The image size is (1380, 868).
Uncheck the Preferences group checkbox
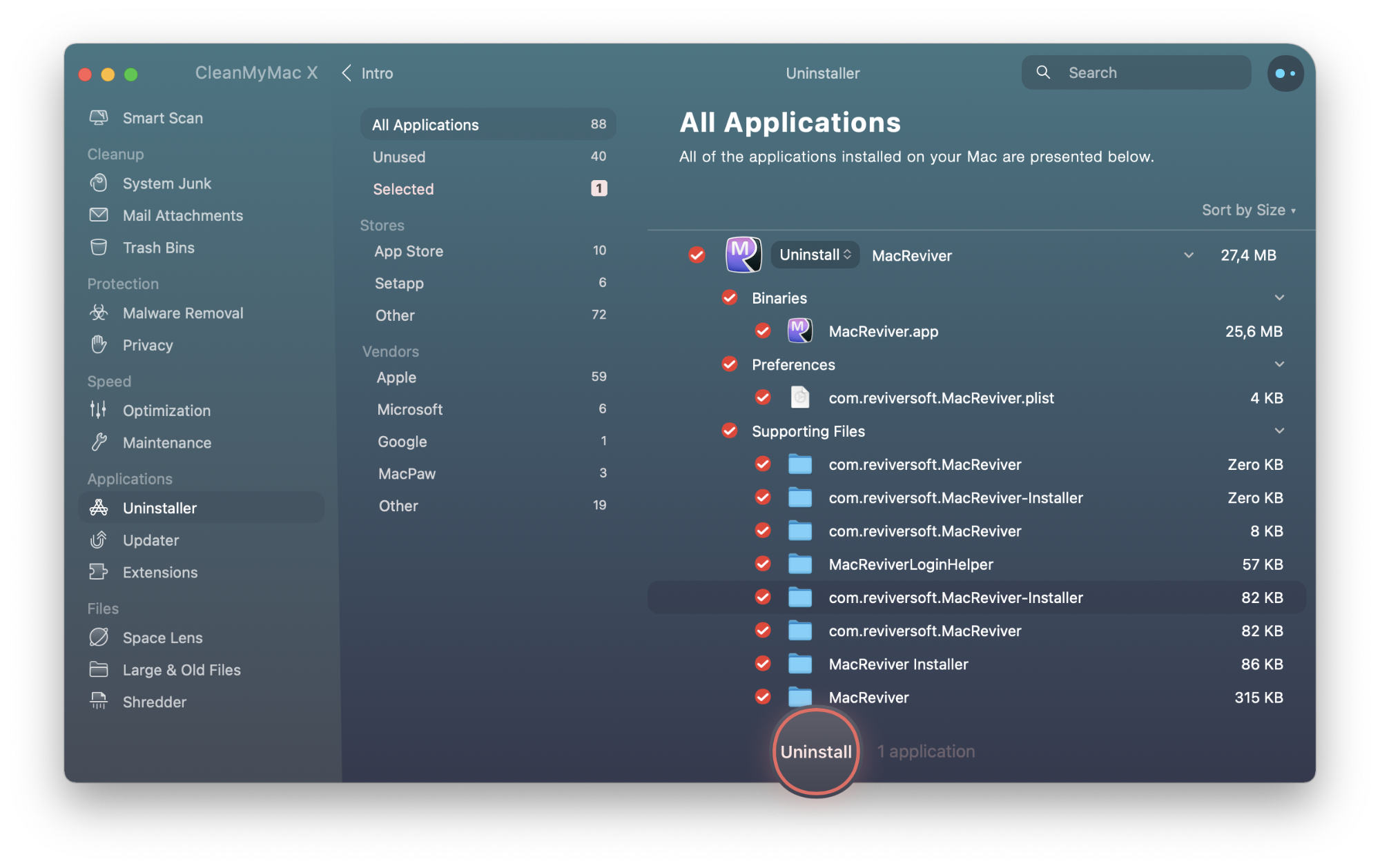(729, 364)
